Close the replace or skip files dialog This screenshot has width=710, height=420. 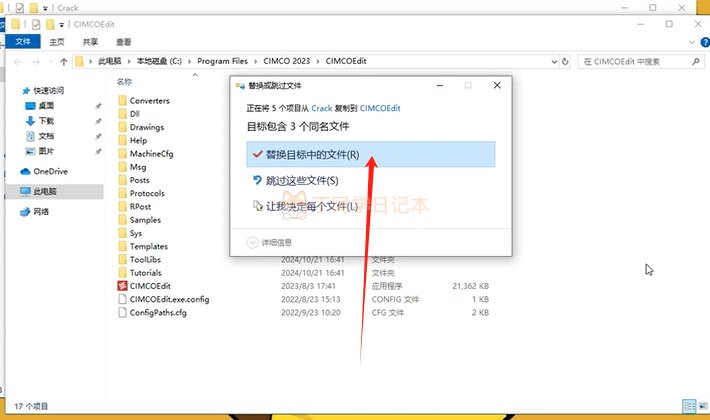tap(497, 86)
